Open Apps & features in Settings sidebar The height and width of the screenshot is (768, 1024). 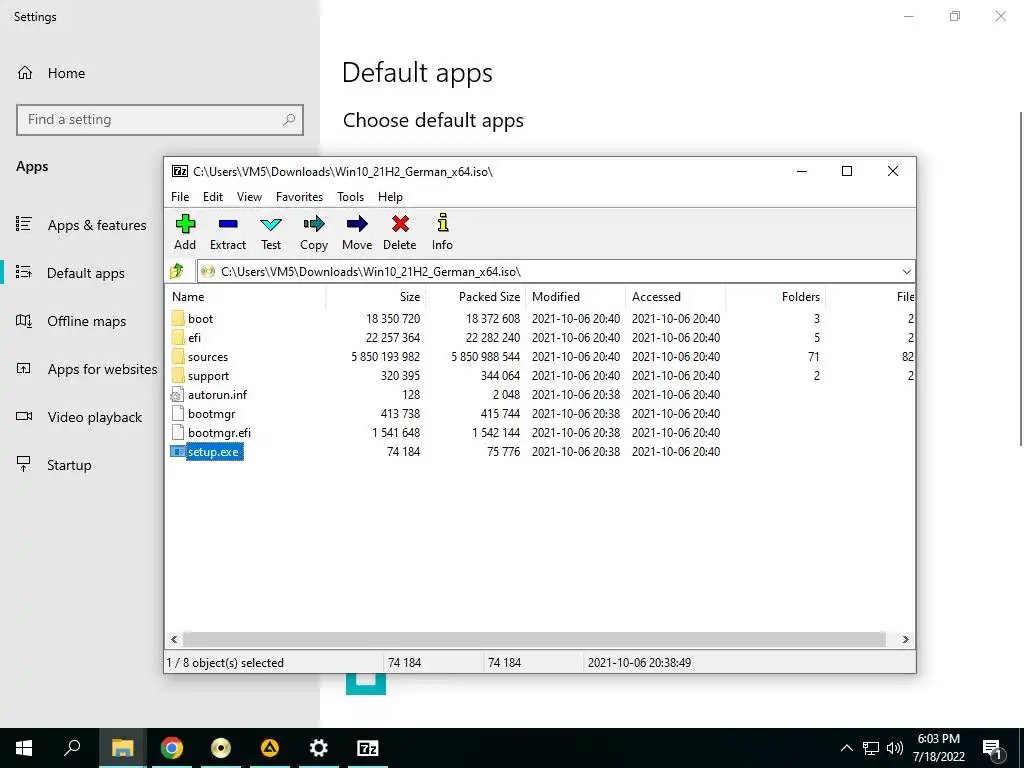(81, 225)
